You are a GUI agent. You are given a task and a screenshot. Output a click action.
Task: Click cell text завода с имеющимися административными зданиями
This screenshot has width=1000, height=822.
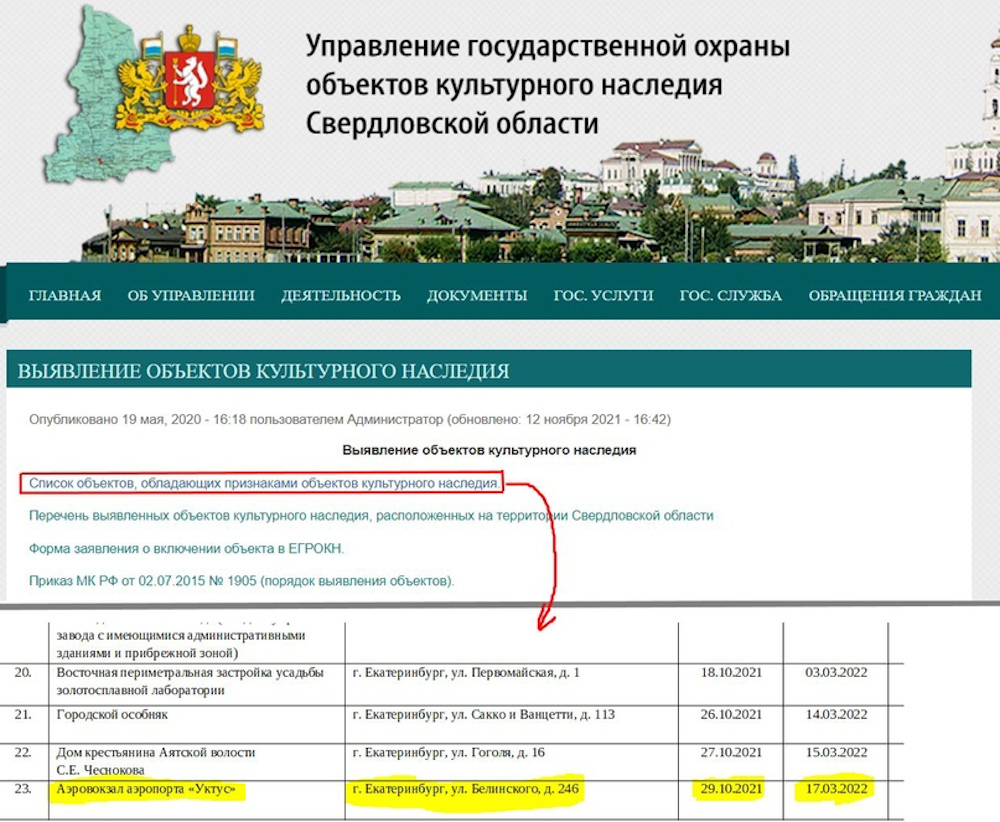pyautogui.click(x=181, y=644)
